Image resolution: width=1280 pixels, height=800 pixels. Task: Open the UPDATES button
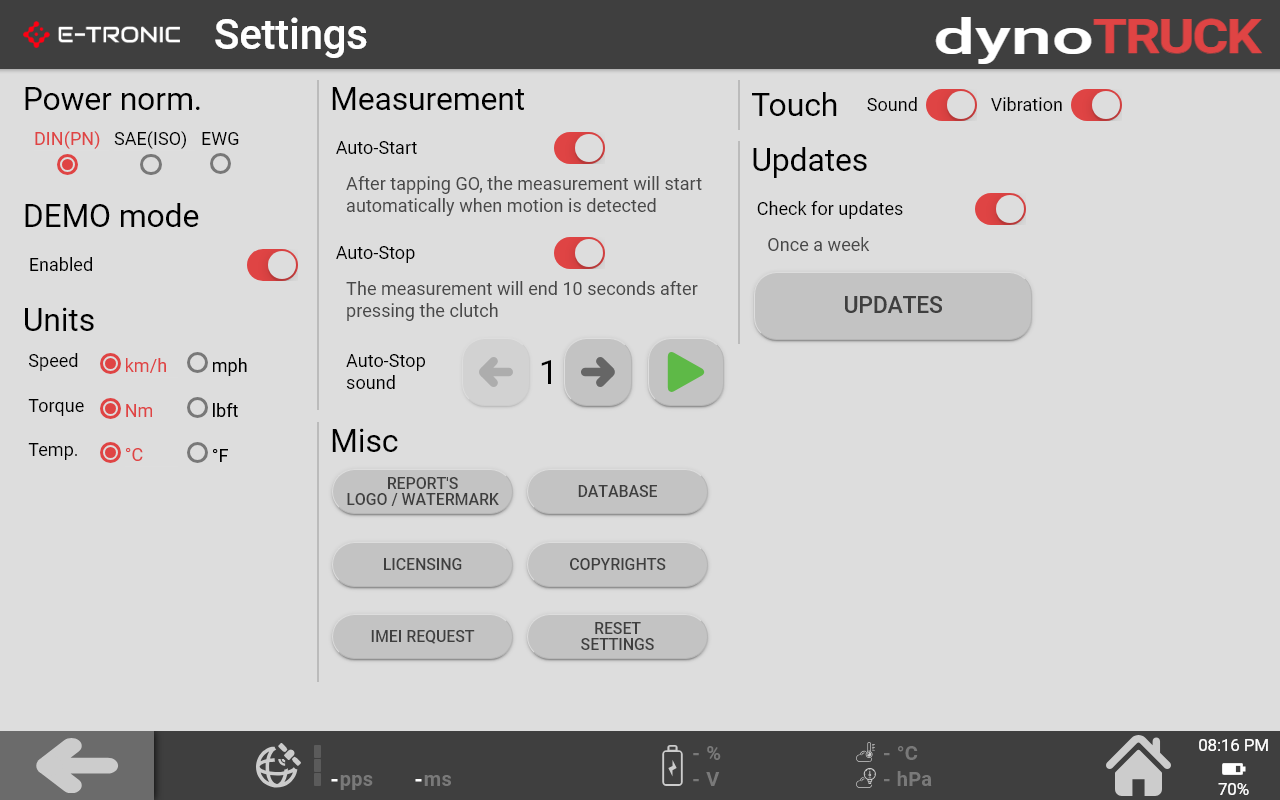(893, 306)
